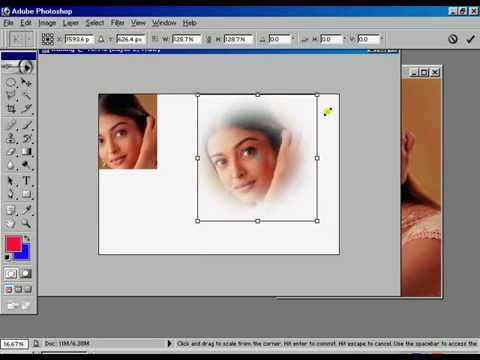Open the Help menu
The image size is (480, 360).
189,23
